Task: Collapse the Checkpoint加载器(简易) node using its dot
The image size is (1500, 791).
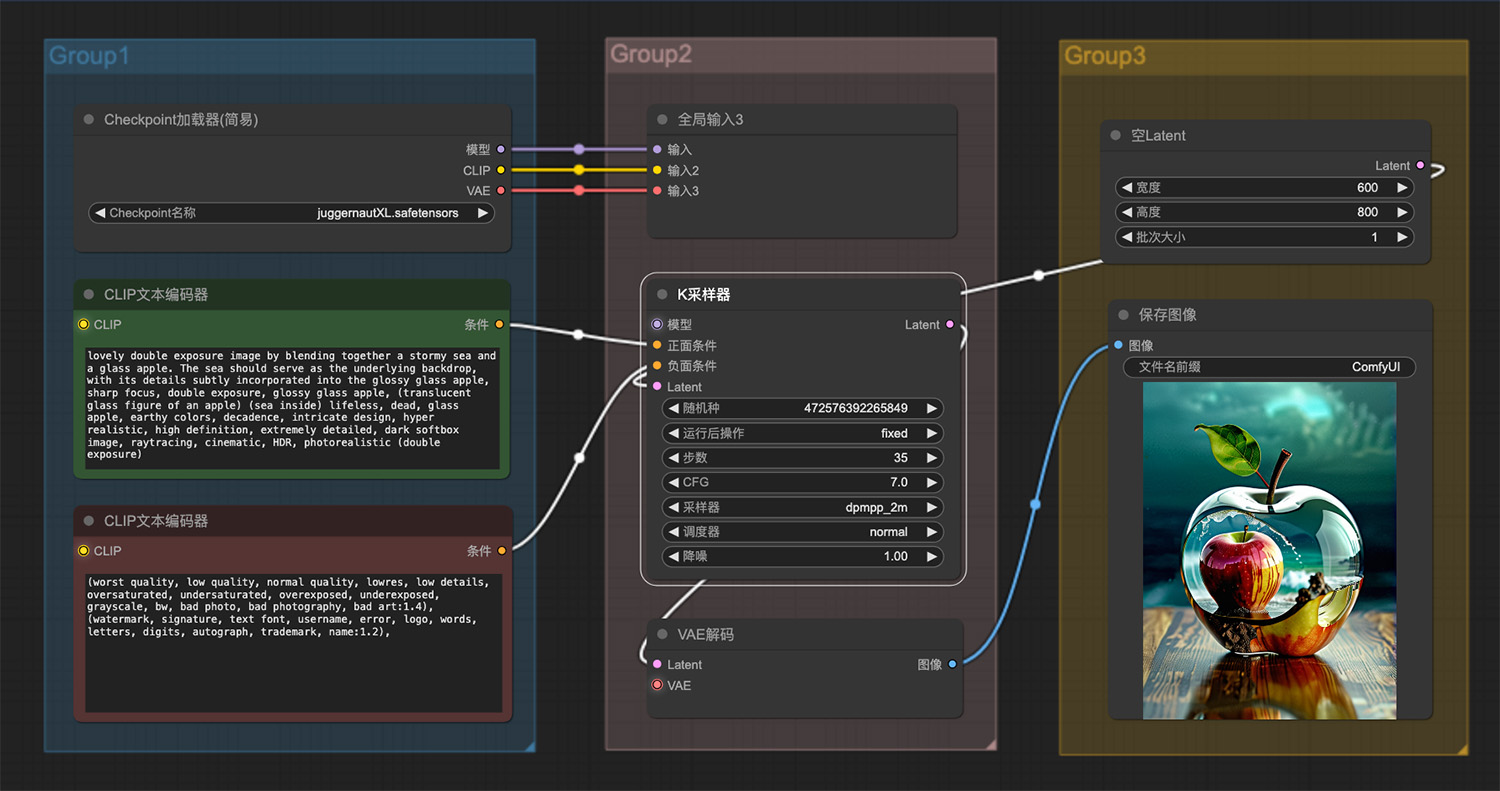Action: [89, 120]
